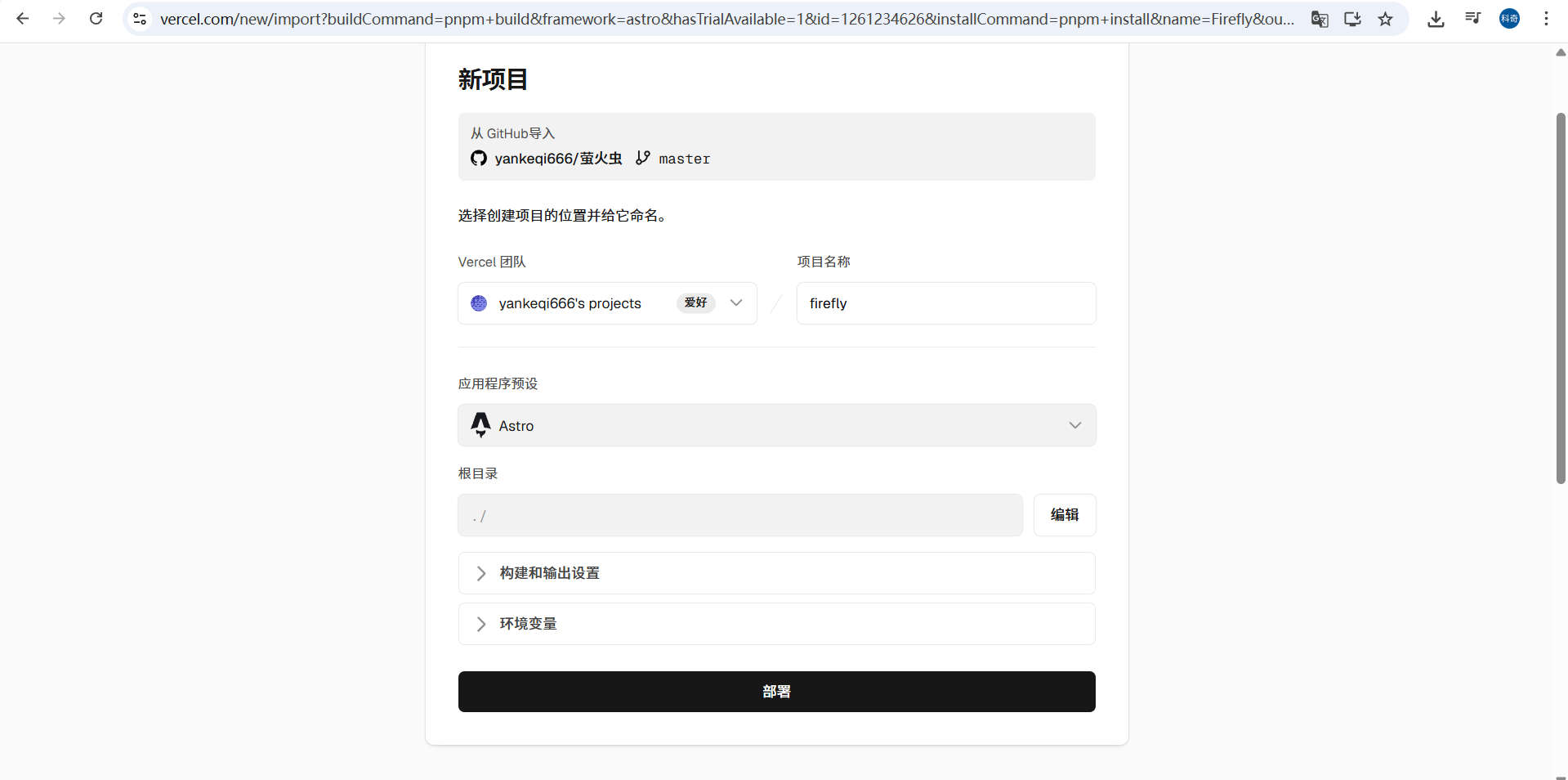
Task: Open the browser downloads icon
Action: pos(1436,19)
